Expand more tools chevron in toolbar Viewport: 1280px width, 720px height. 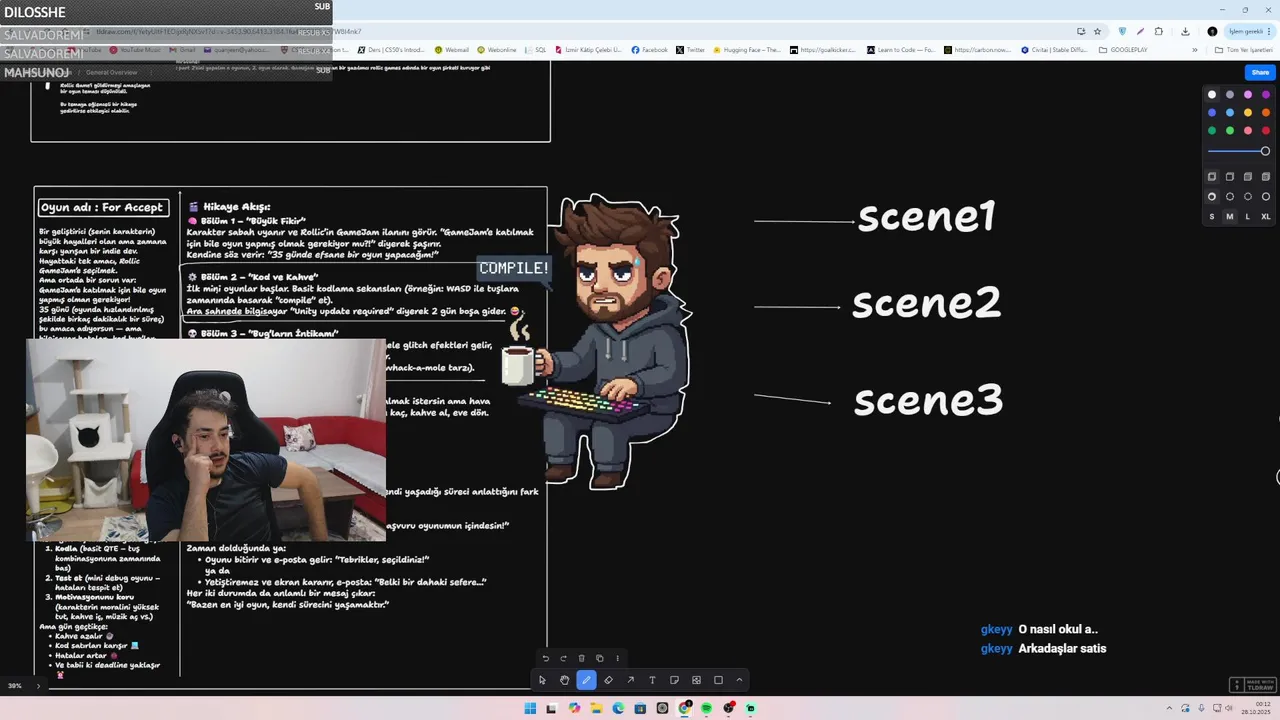coord(739,680)
